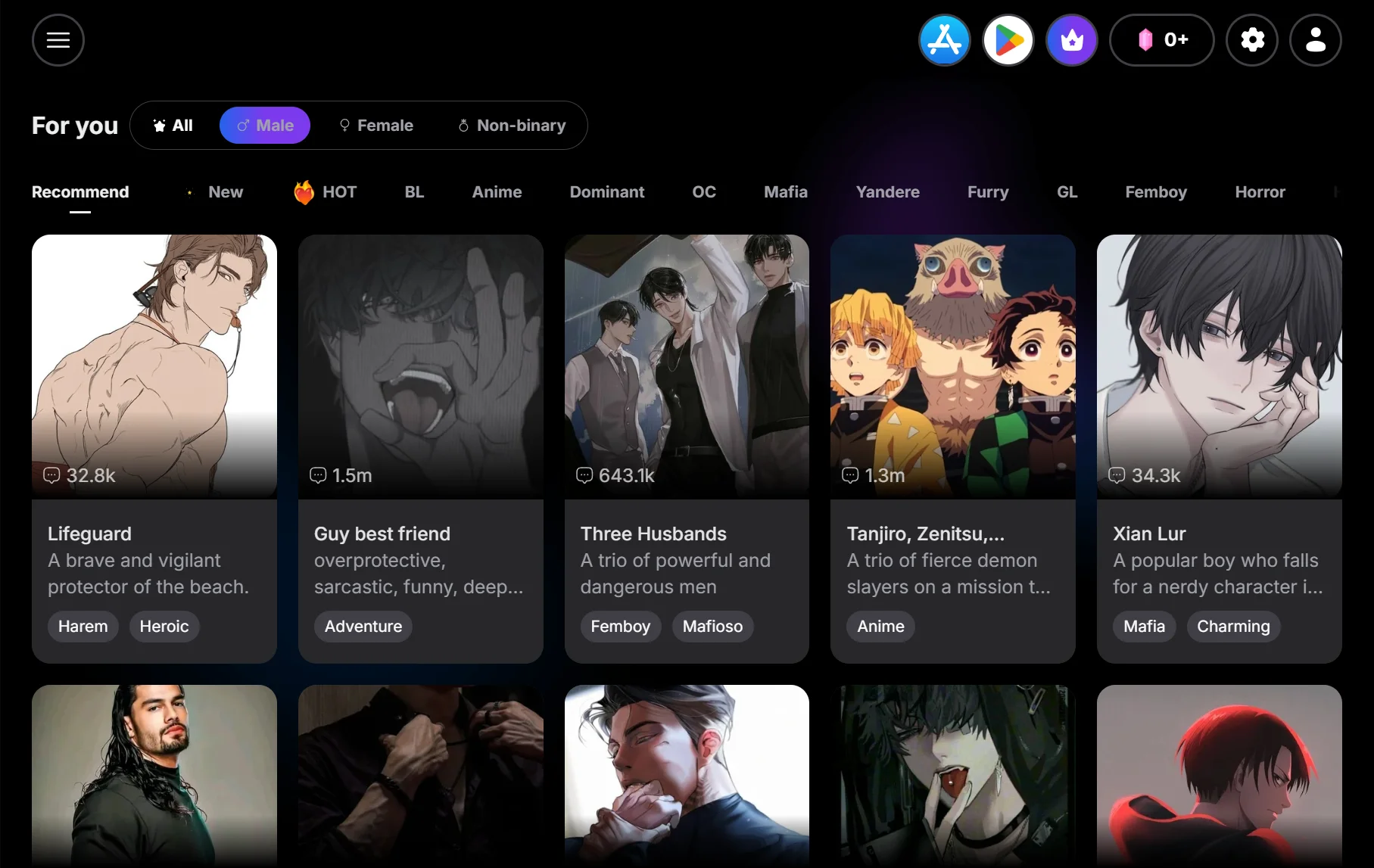Switch to the HOT tab
Screen dimensions: 1374x868
326,192
